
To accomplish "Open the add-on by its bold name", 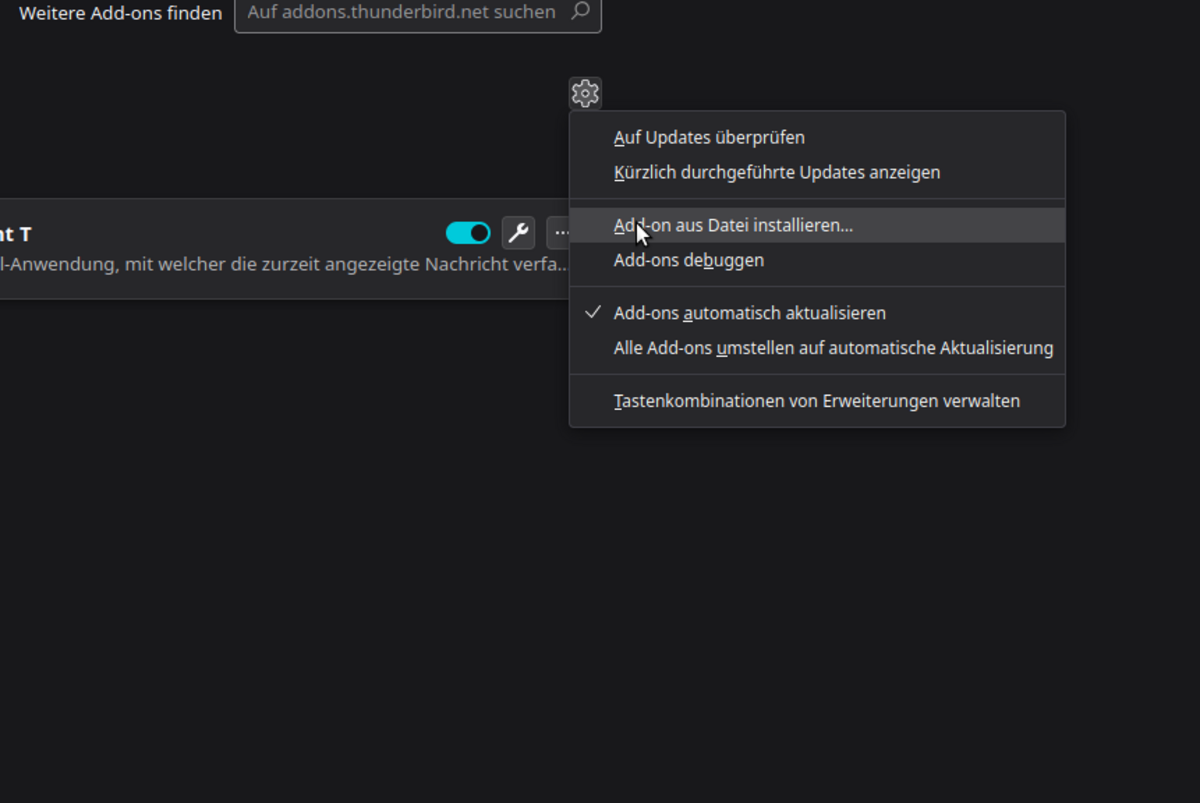I will 16,234.
